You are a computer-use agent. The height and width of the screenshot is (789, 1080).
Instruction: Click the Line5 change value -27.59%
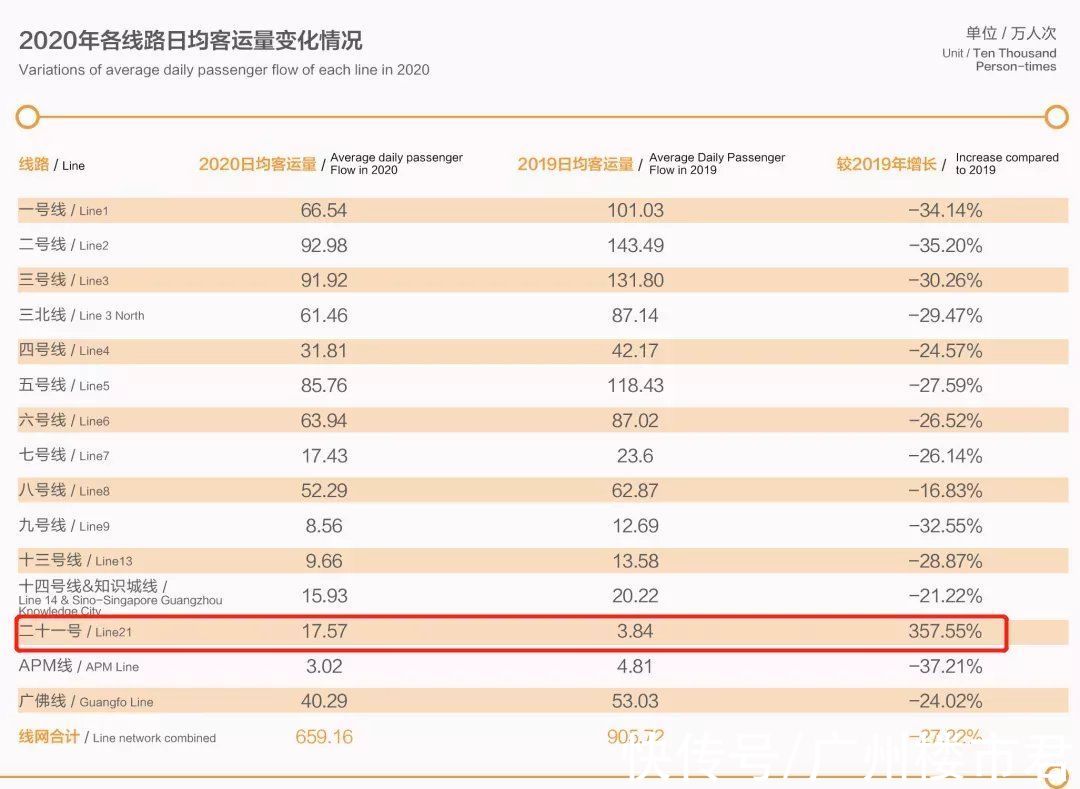point(945,386)
